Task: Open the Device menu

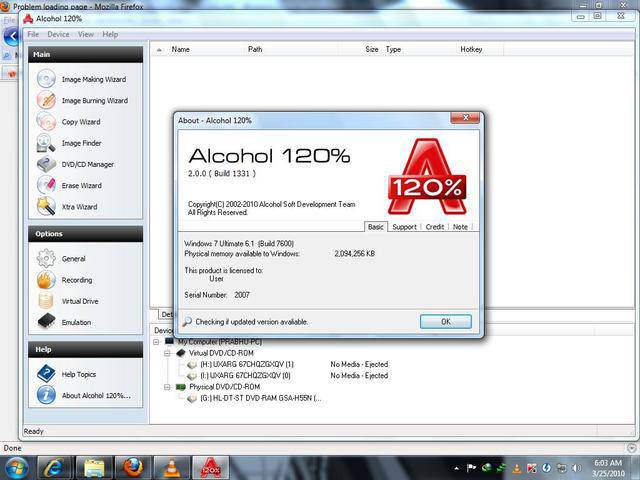Action: (58, 34)
